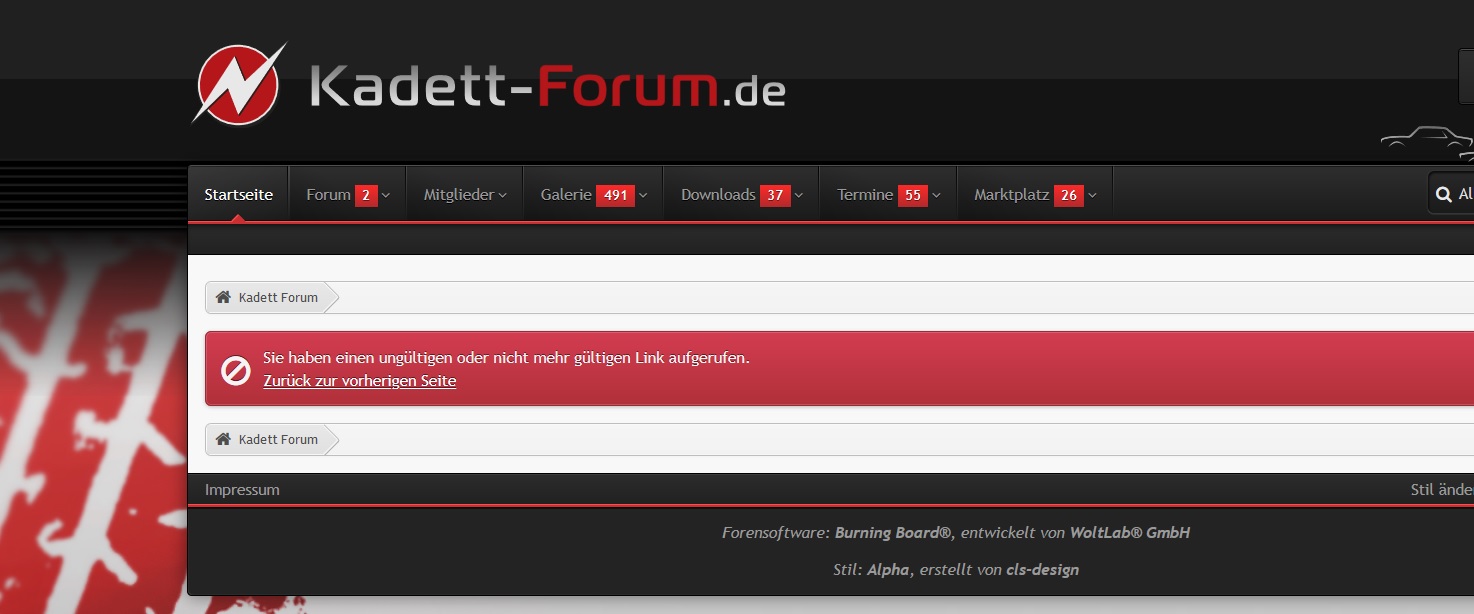Viewport: 1474px width, 614px height.
Task: Follow 'Zurück zur vorherigen Seite' link
Action: (x=360, y=381)
